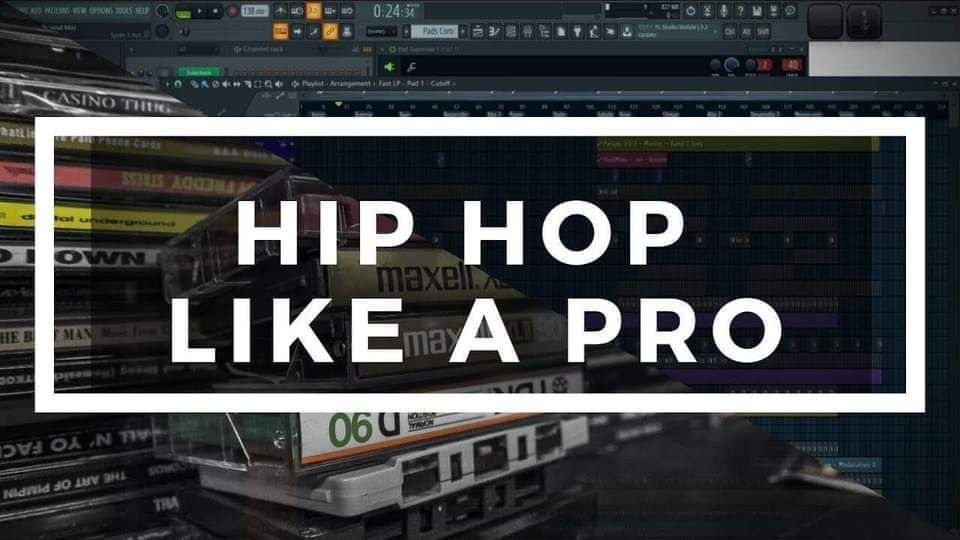Click the one-click audio recording microphone

(x=724, y=11)
